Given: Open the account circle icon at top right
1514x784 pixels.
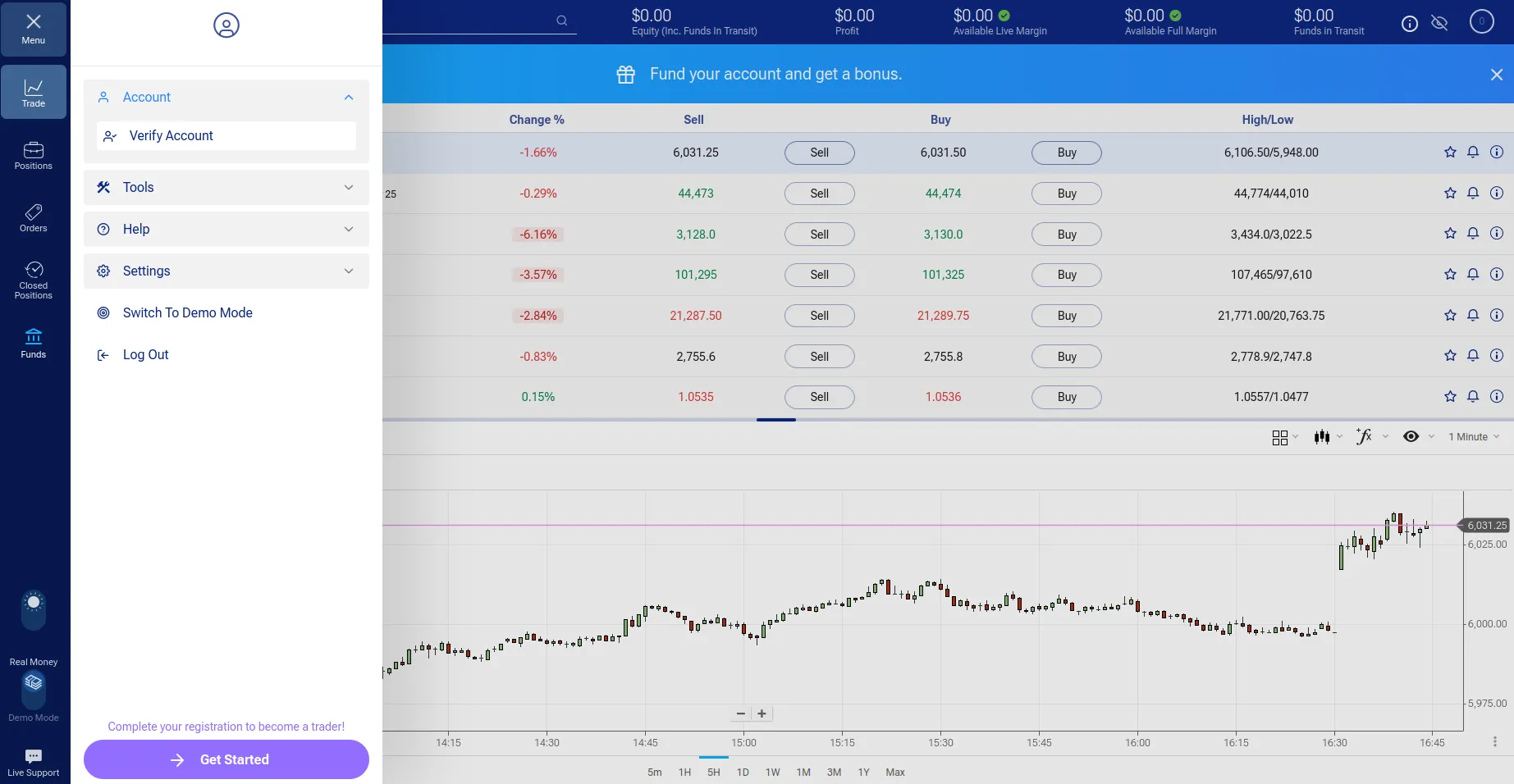Looking at the screenshot, I should click(x=1481, y=22).
